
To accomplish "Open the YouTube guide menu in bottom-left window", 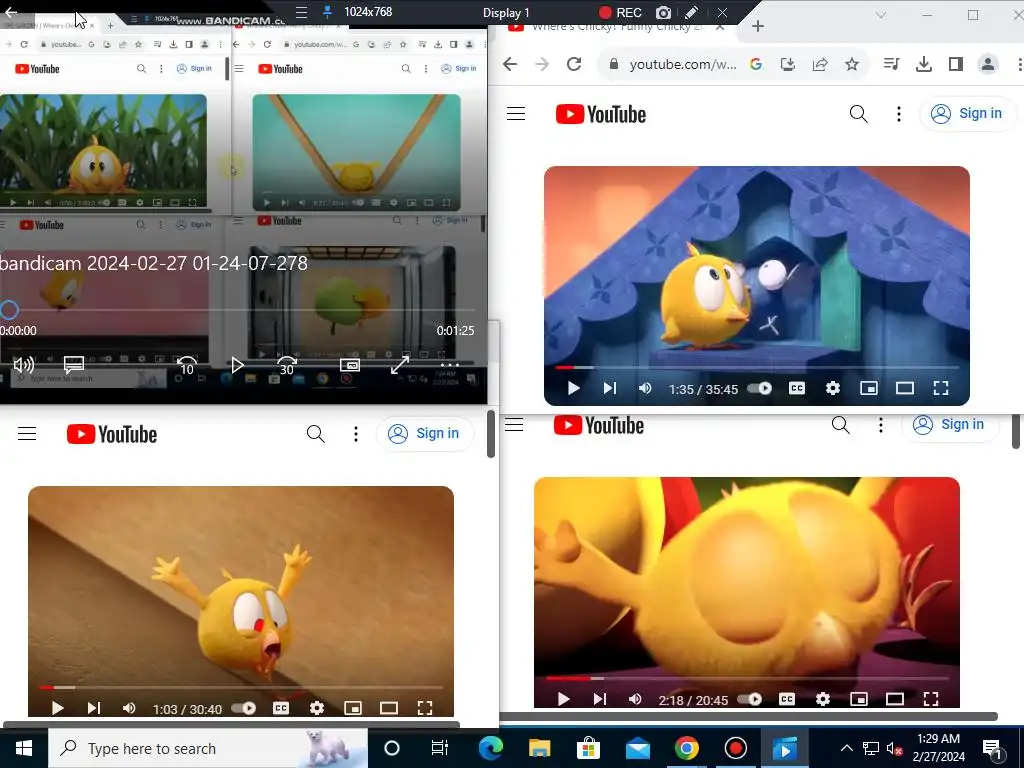I will point(27,434).
